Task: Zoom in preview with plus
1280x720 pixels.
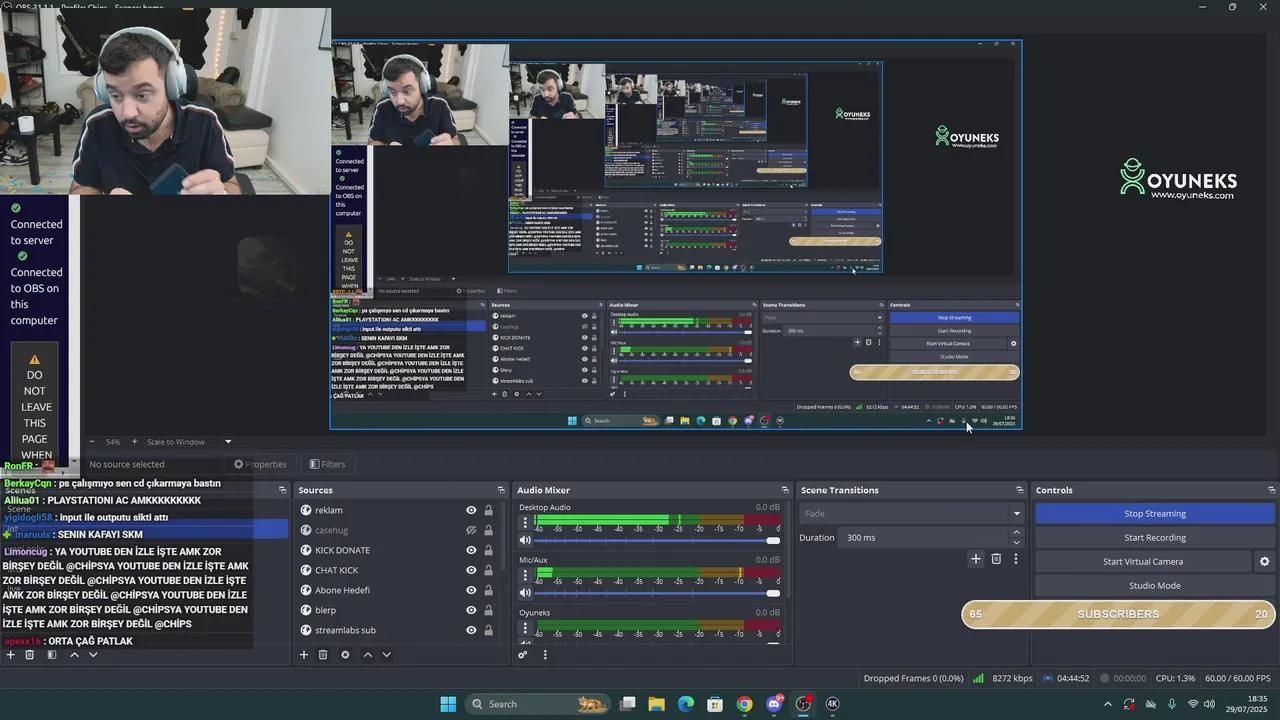Action: pos(134,442)
